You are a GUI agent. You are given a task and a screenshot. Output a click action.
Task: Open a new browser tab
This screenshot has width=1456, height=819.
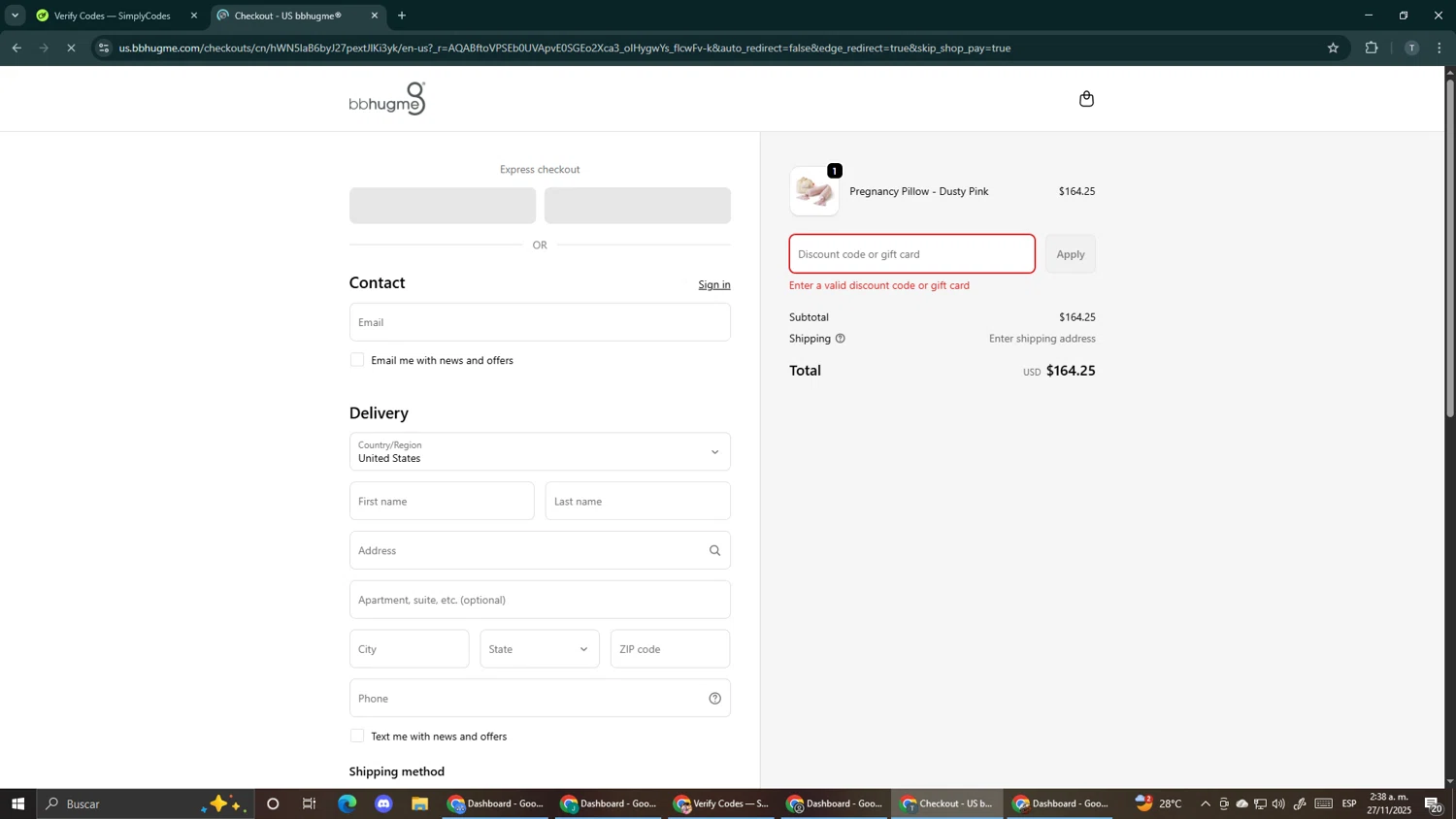pyautogui.click(x=402, y=16)
